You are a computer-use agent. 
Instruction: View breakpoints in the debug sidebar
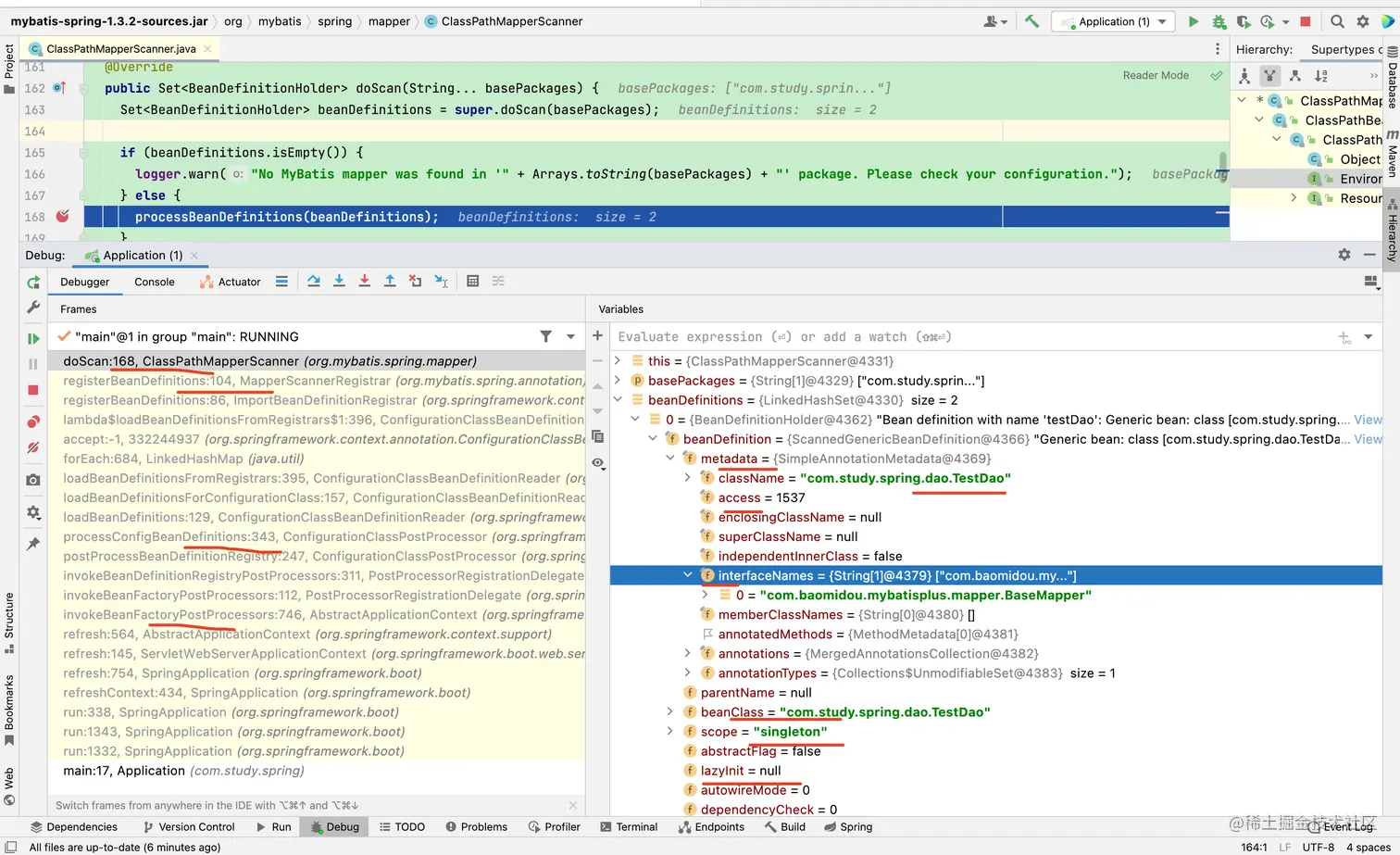click(x=33, y=421)
